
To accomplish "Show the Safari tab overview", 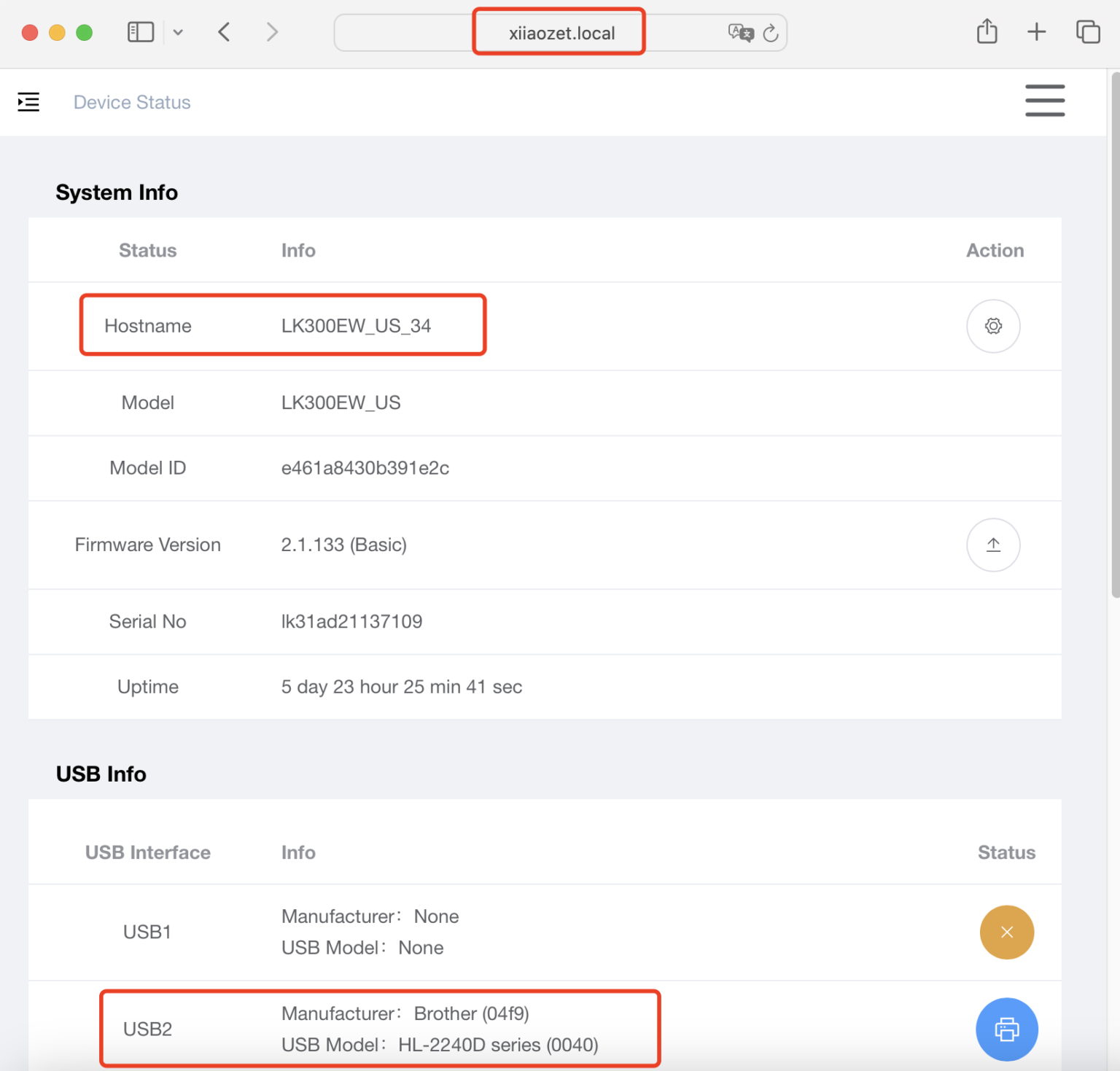I will click(1088, 31).
